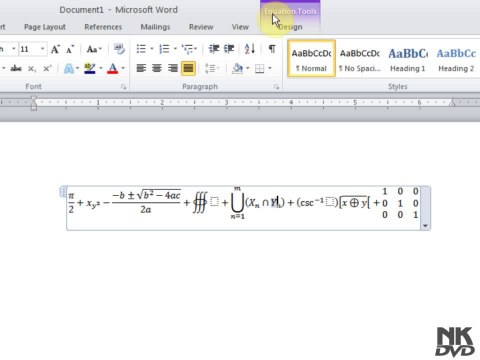This screenshot has width=480, height=360.
Task: Open the Borders dropdown arrow
Action: (x=270, y=69)
